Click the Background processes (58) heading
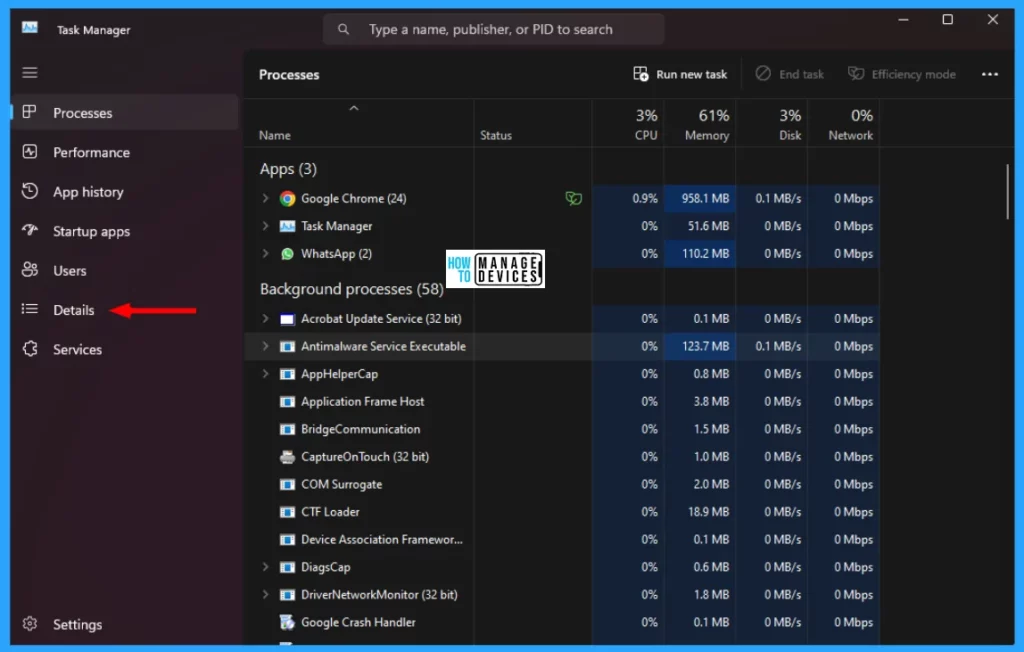This screenshot has height=652, width=1024. [352, 289]
